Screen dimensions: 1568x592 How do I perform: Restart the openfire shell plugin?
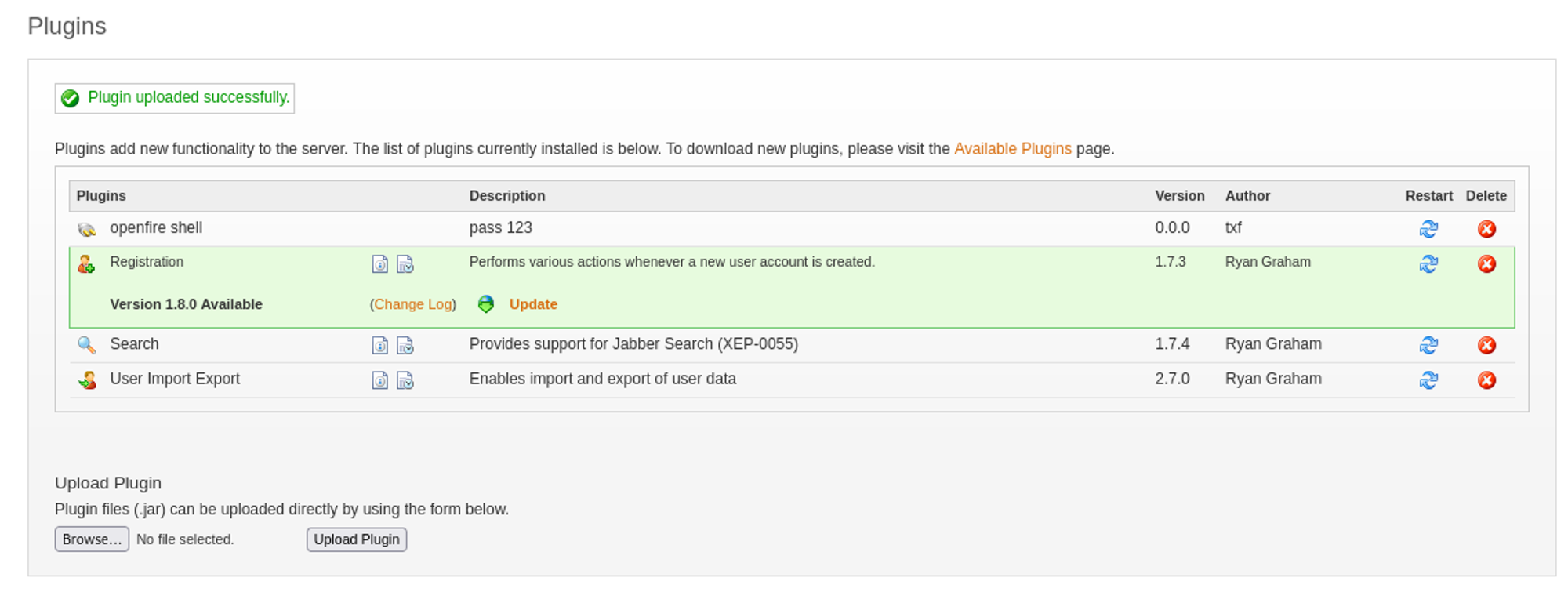1428,229
